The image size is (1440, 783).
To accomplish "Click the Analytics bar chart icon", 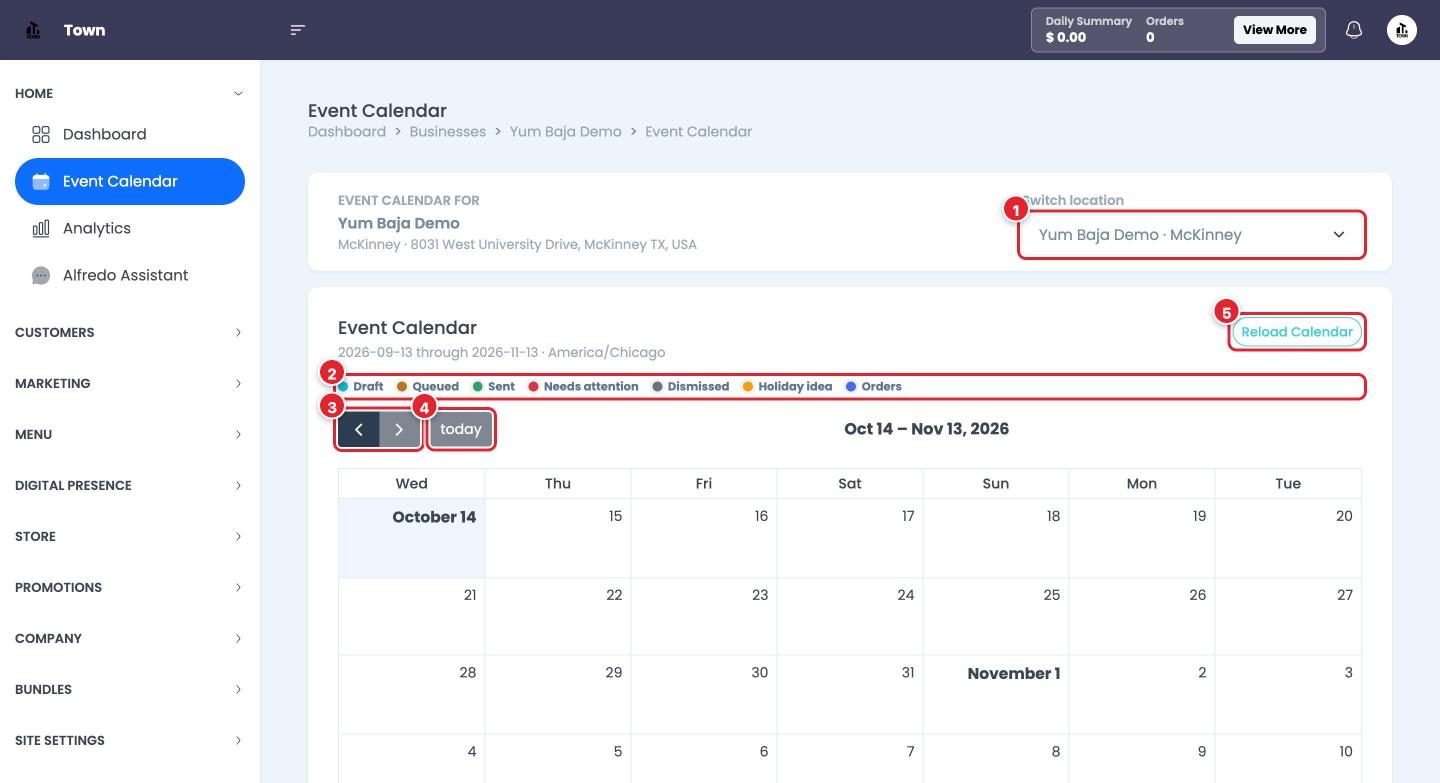I will (x=41, y=228).
